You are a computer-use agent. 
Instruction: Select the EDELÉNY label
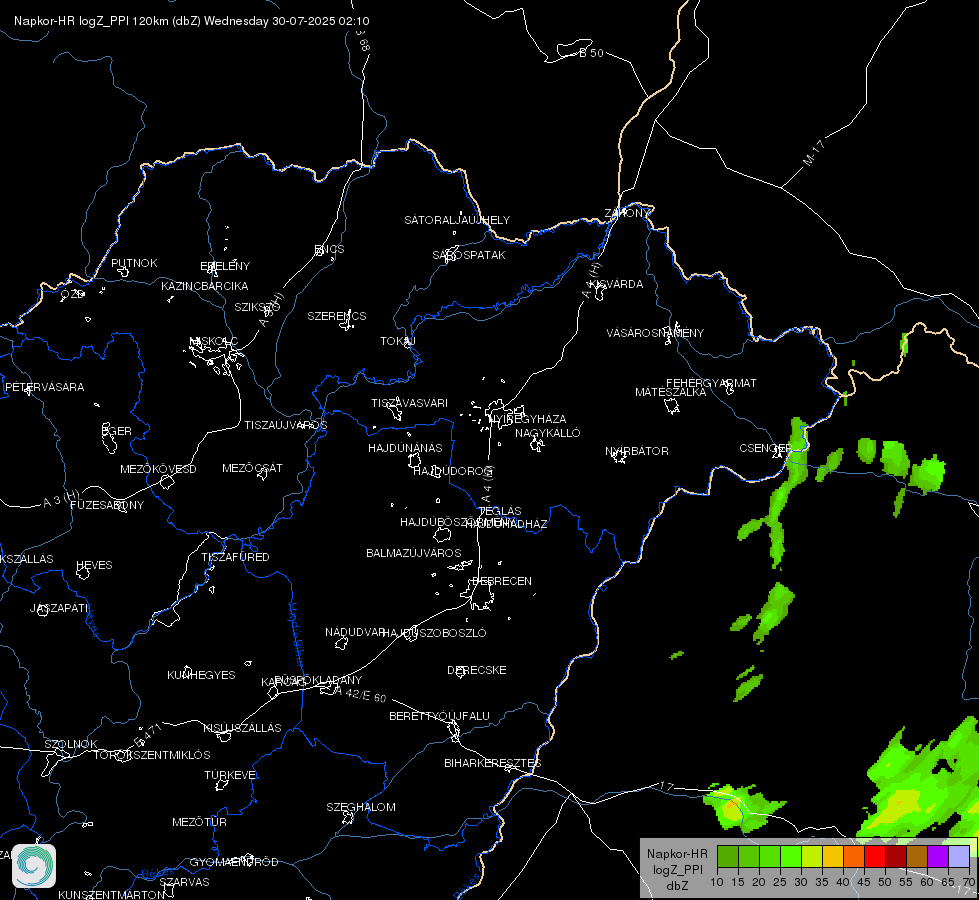coord(225,266)
